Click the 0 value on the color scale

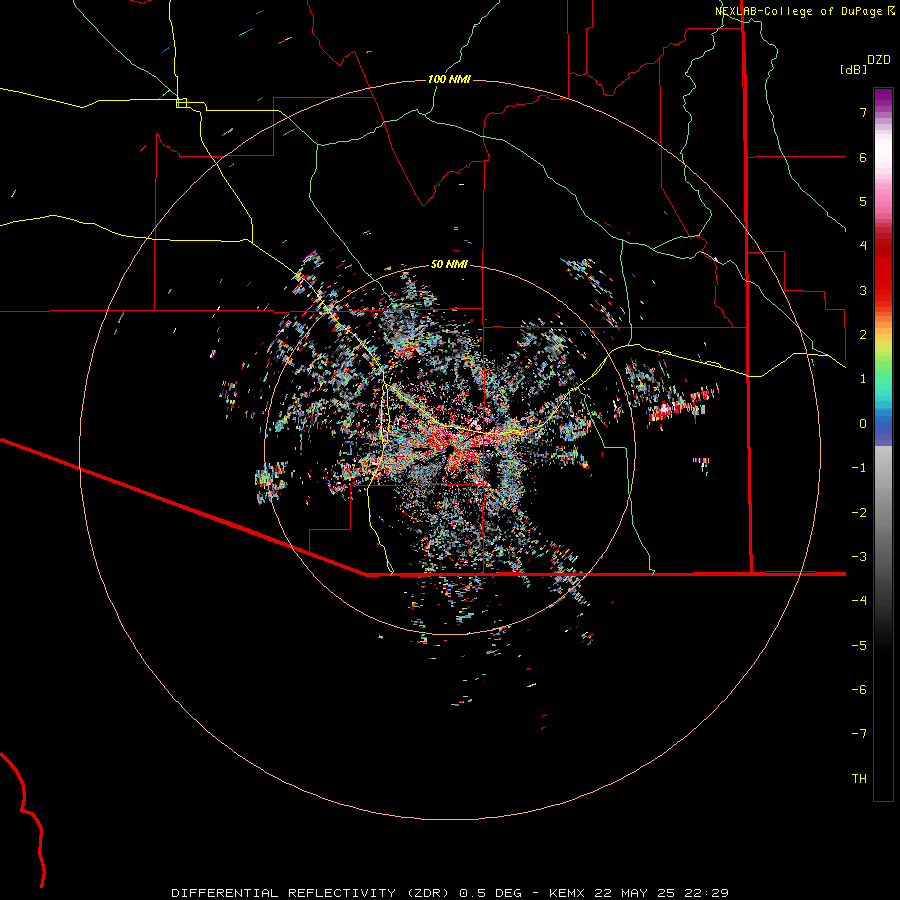tap(863, 424)
